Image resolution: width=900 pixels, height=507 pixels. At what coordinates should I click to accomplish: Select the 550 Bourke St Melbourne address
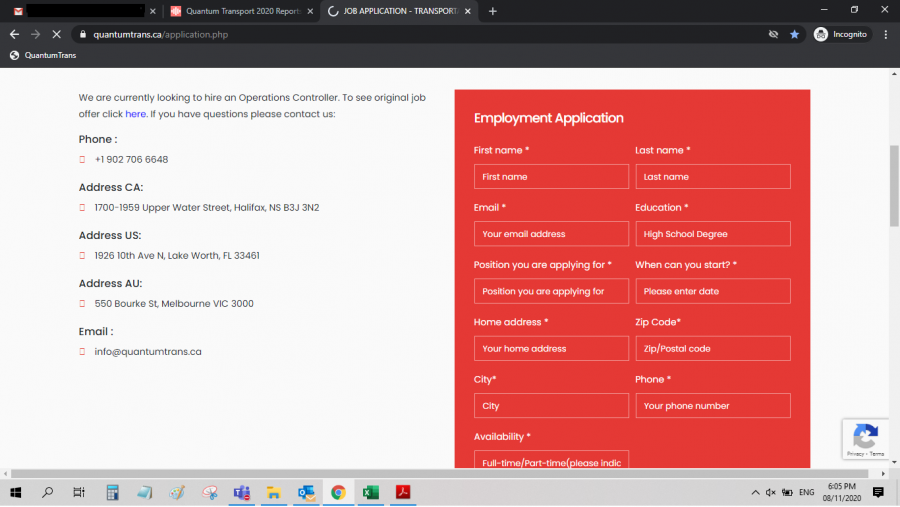coord(174,303)
